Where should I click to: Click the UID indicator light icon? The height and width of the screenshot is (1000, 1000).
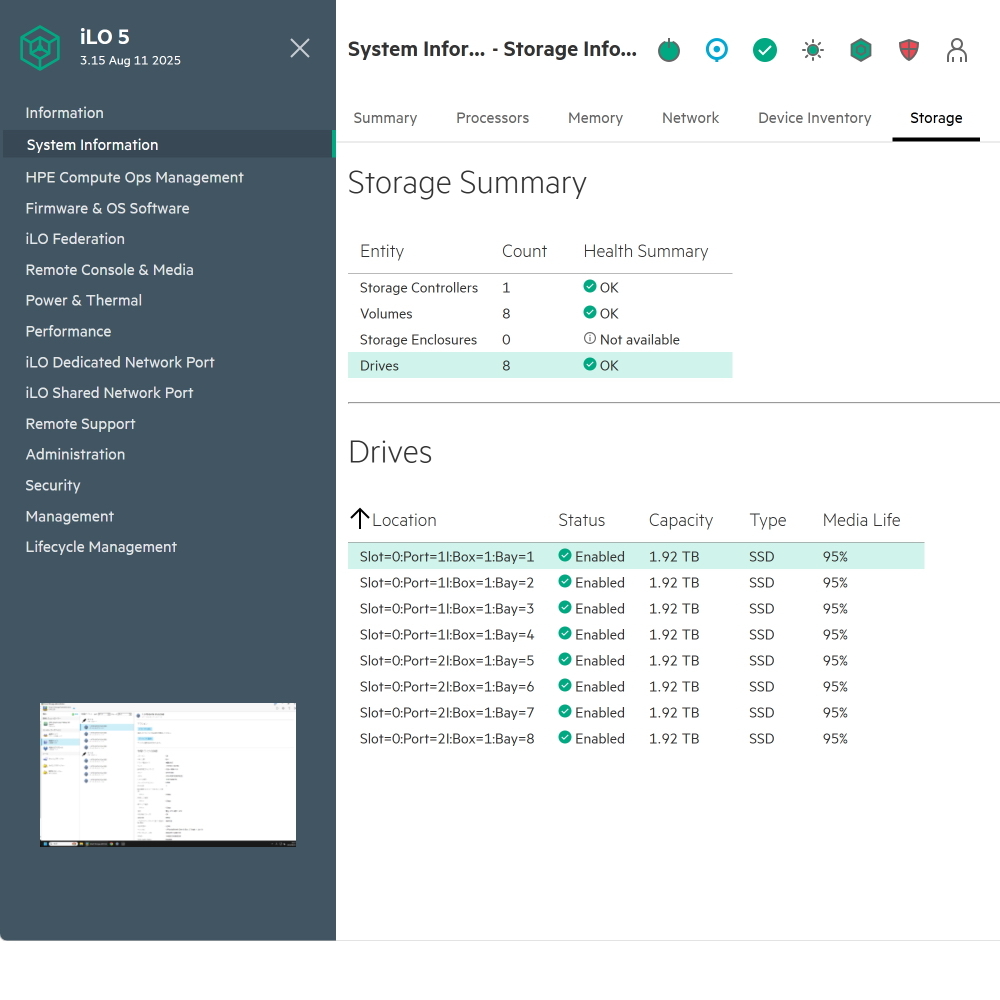pos(717,50)
